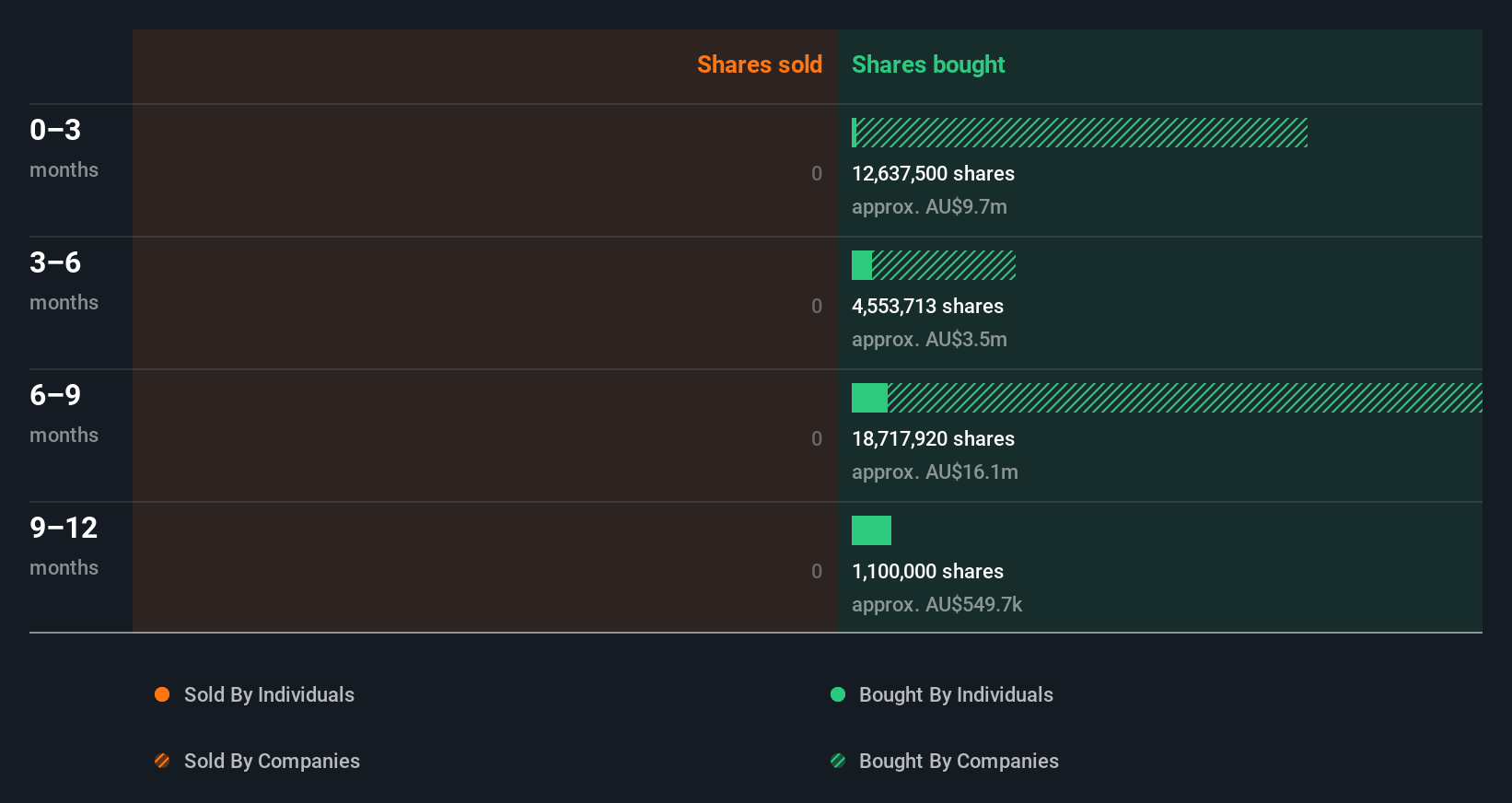Click the solid green 3–6 months bar segment

(862, 265)
